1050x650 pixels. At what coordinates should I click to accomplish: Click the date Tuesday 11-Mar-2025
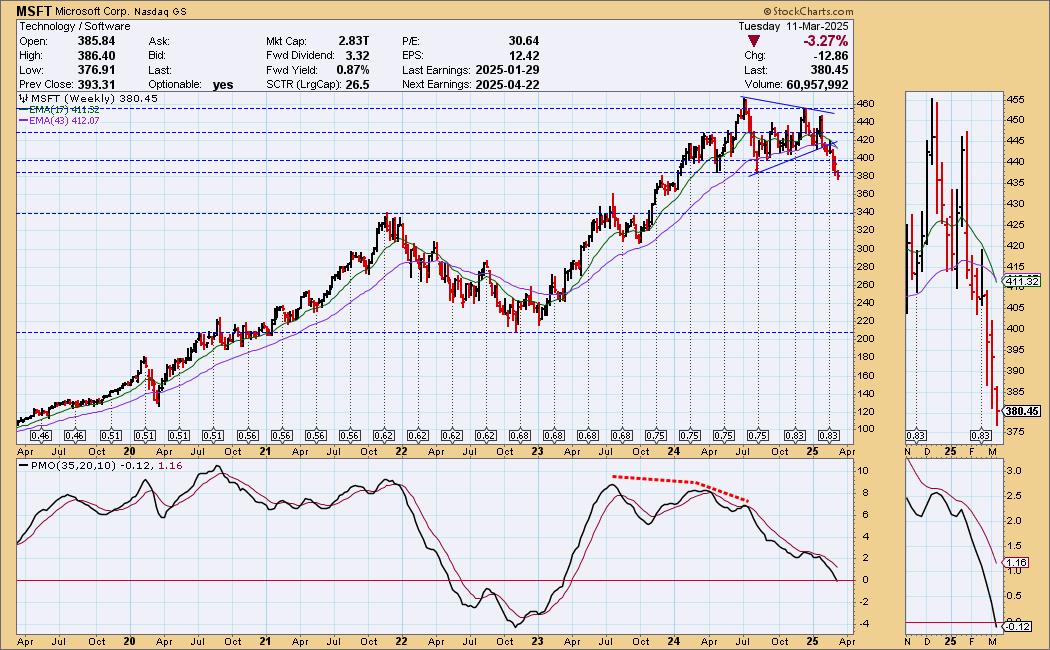click(793, 26)
